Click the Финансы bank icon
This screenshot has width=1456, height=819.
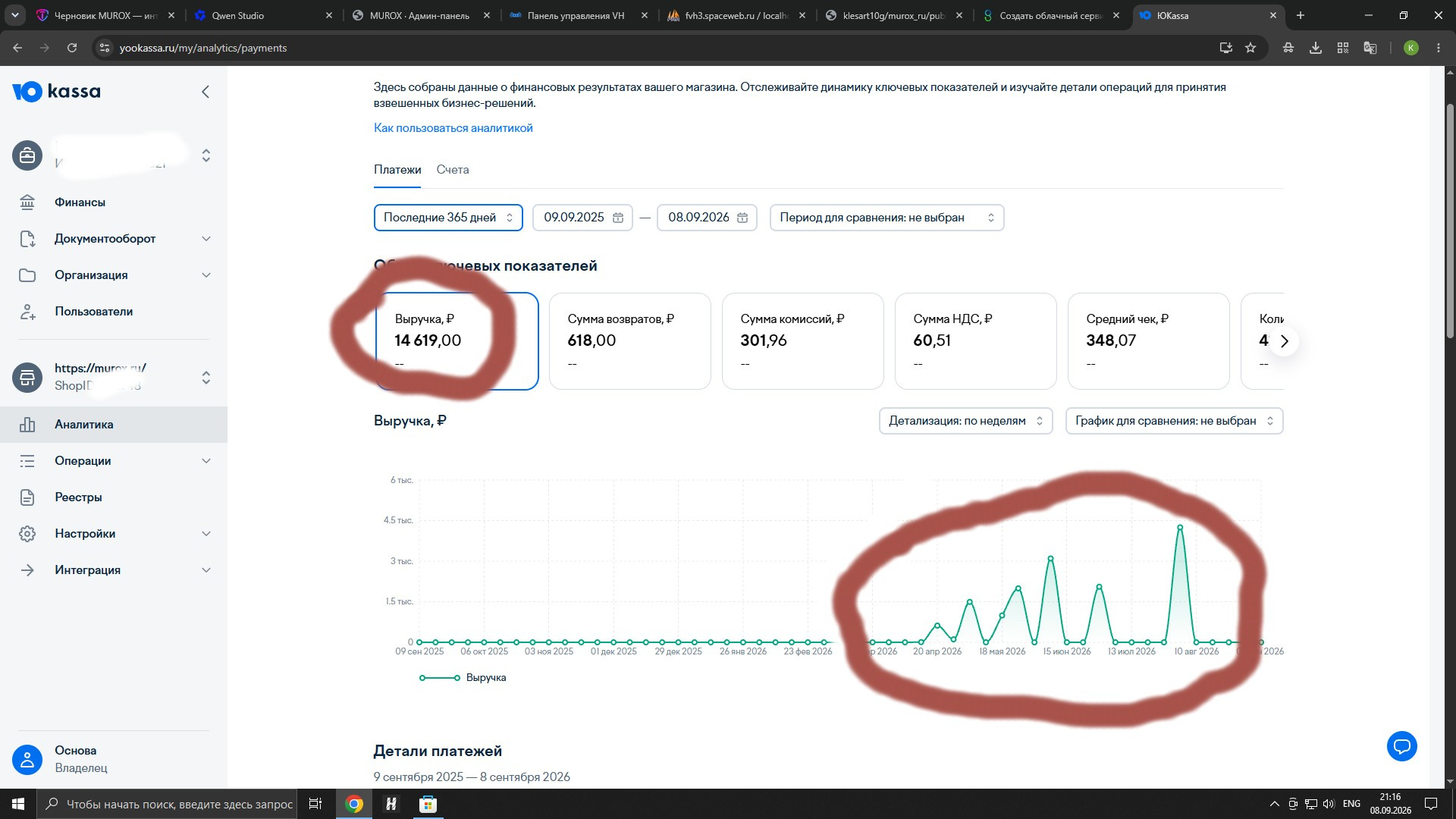(27, 202)
